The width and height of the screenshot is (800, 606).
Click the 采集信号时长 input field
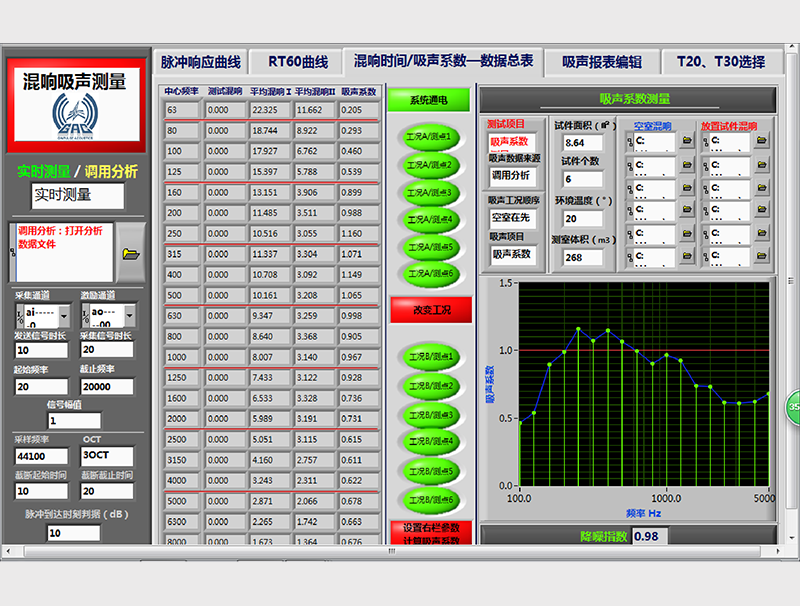(x=107, y=349)
